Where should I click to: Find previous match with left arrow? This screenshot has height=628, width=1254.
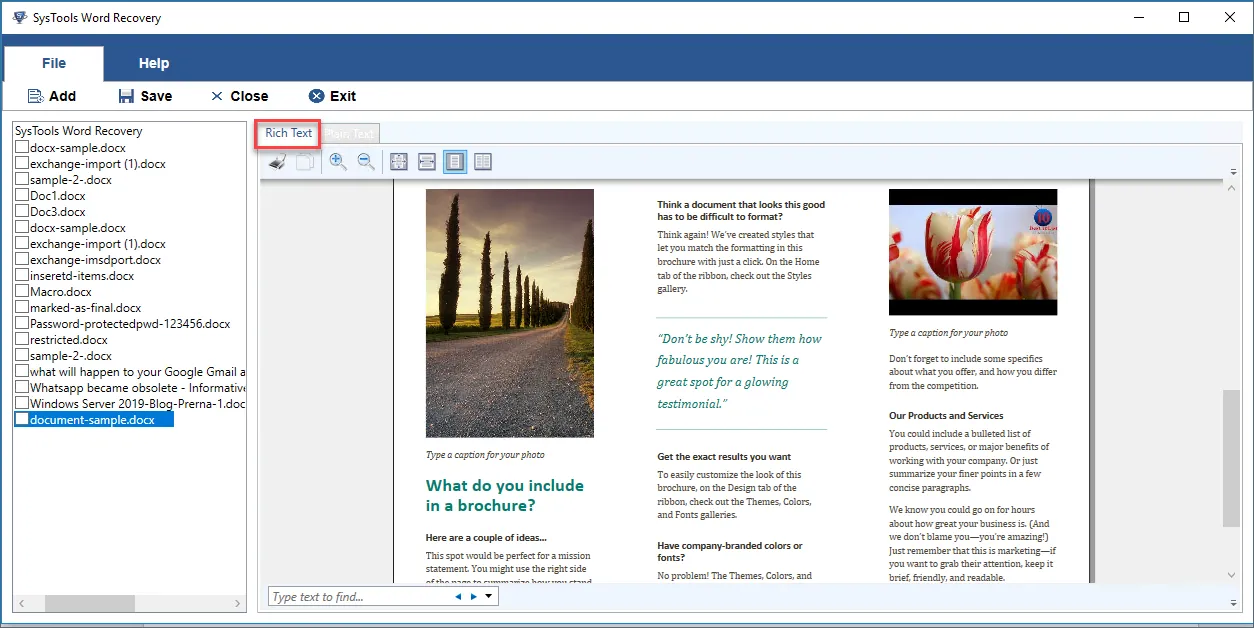458,597
